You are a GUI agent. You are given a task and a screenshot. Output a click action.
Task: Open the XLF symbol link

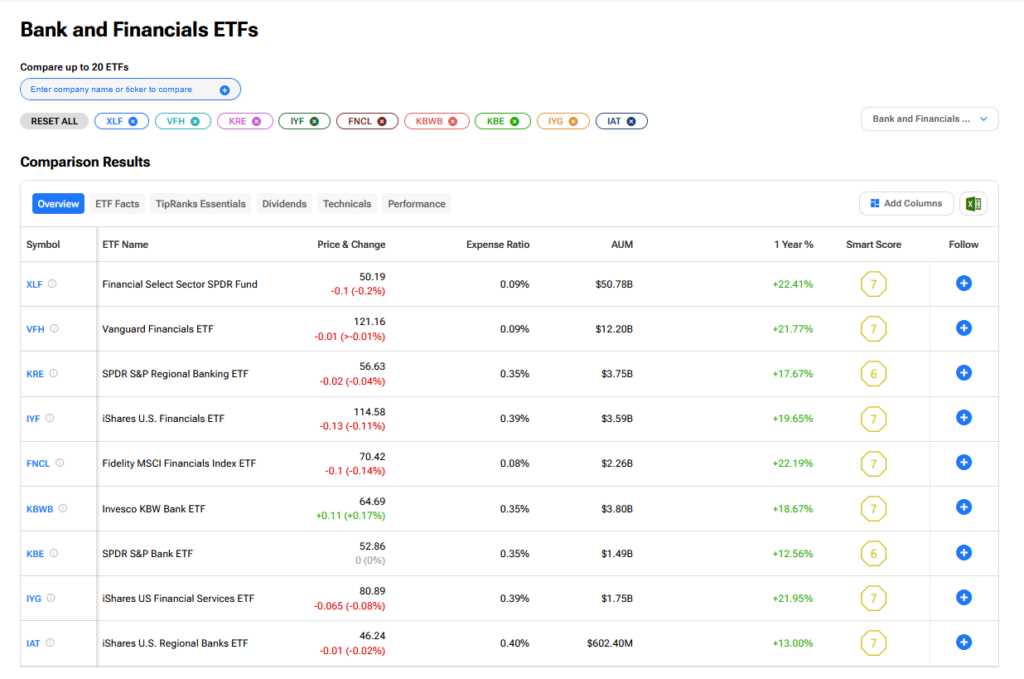(x=34, y=285)
